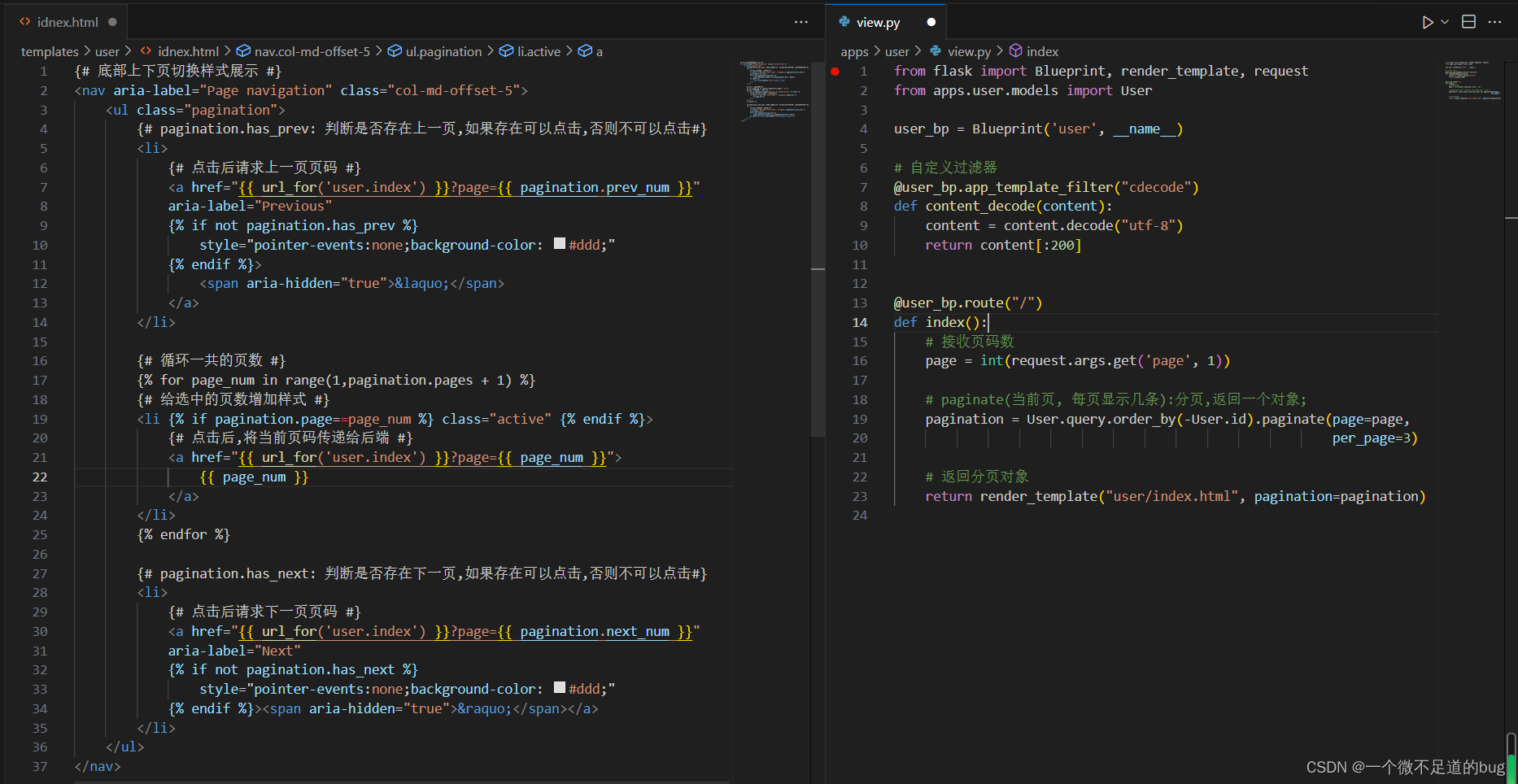Click cube icon beside li.active breadcrumb
The image size is (1518, 784).
click(x=506, y=51)
